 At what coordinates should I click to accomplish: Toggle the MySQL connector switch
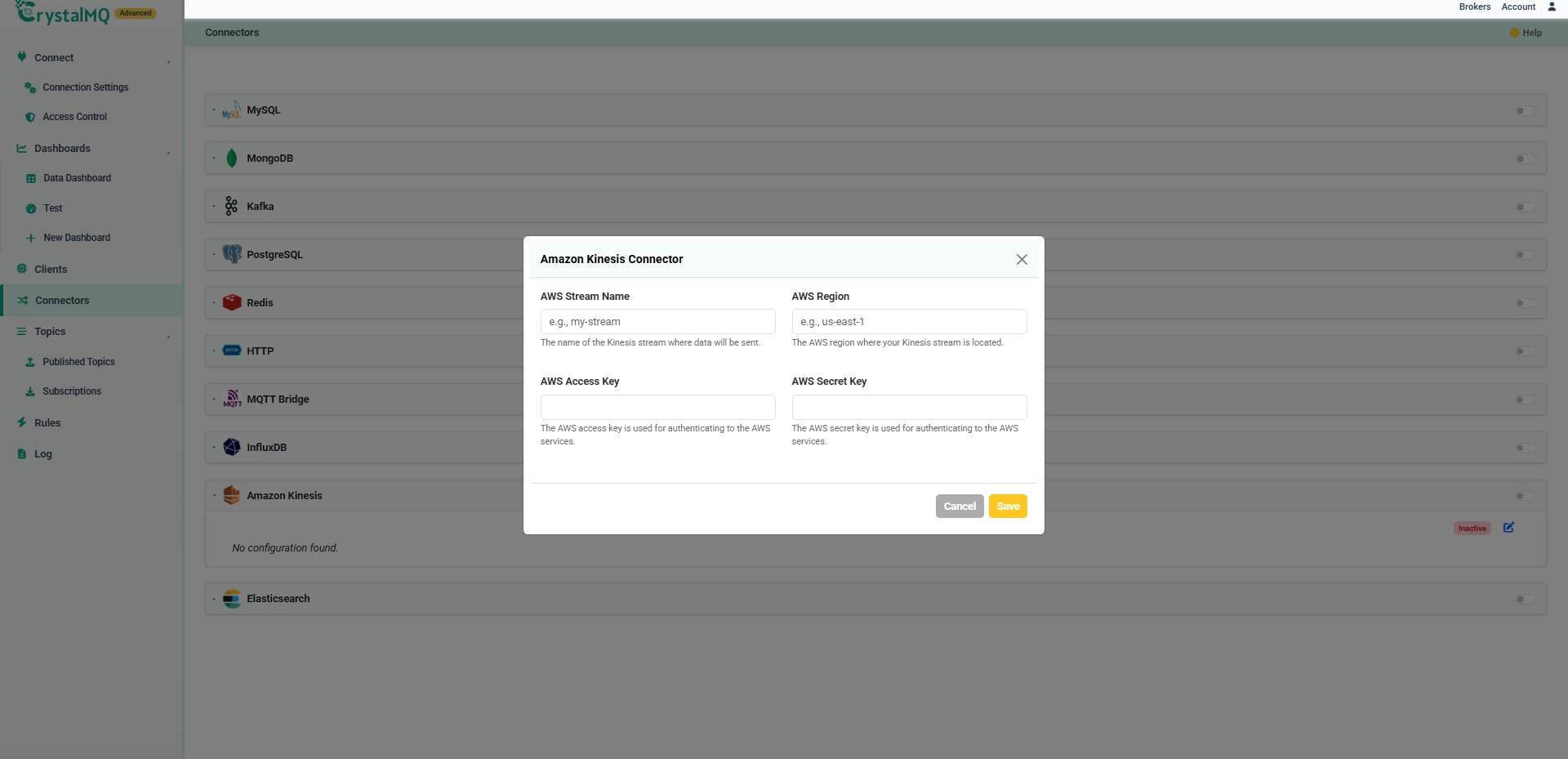[x=1525, y=110]
